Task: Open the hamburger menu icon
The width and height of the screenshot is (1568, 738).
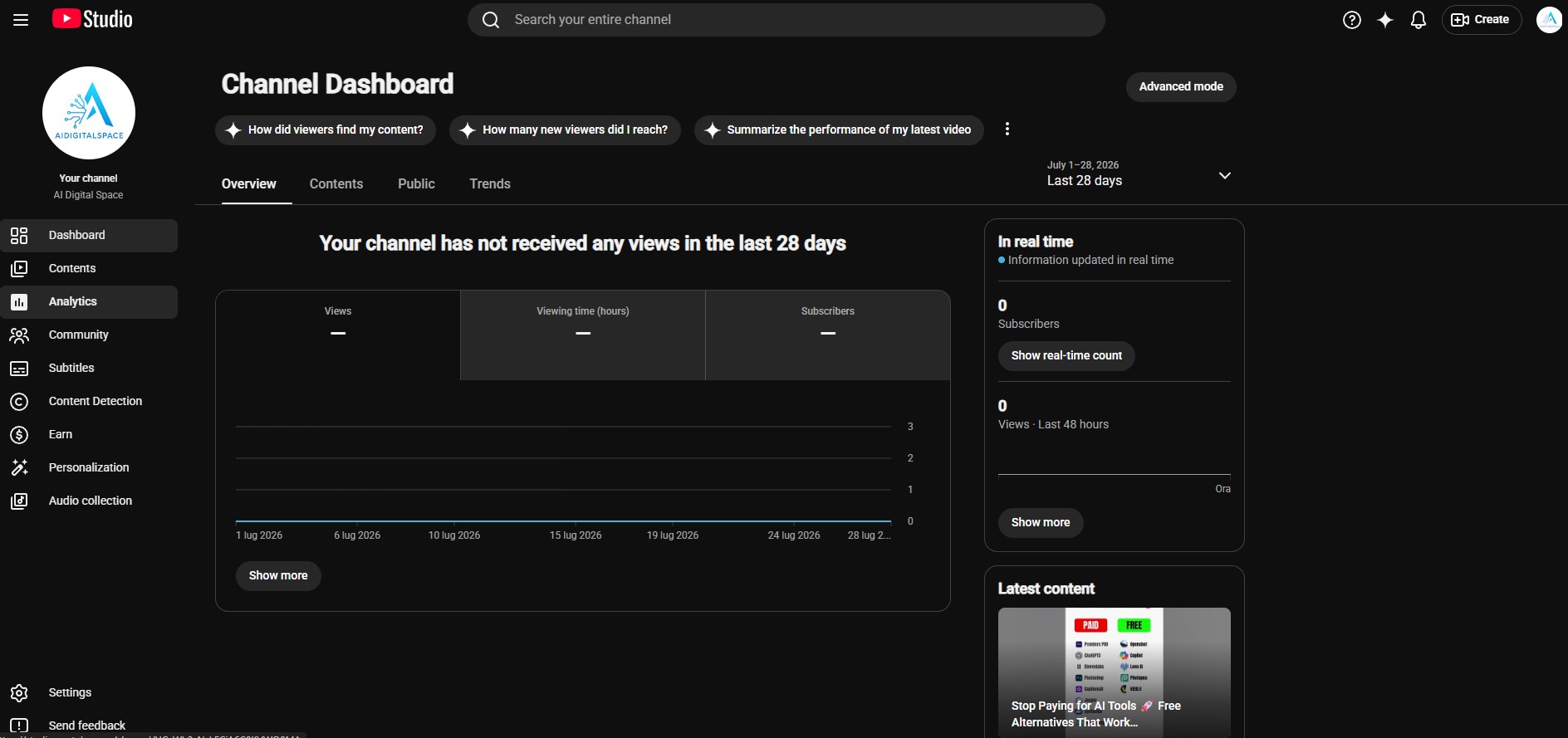Action: click(21, 20)
